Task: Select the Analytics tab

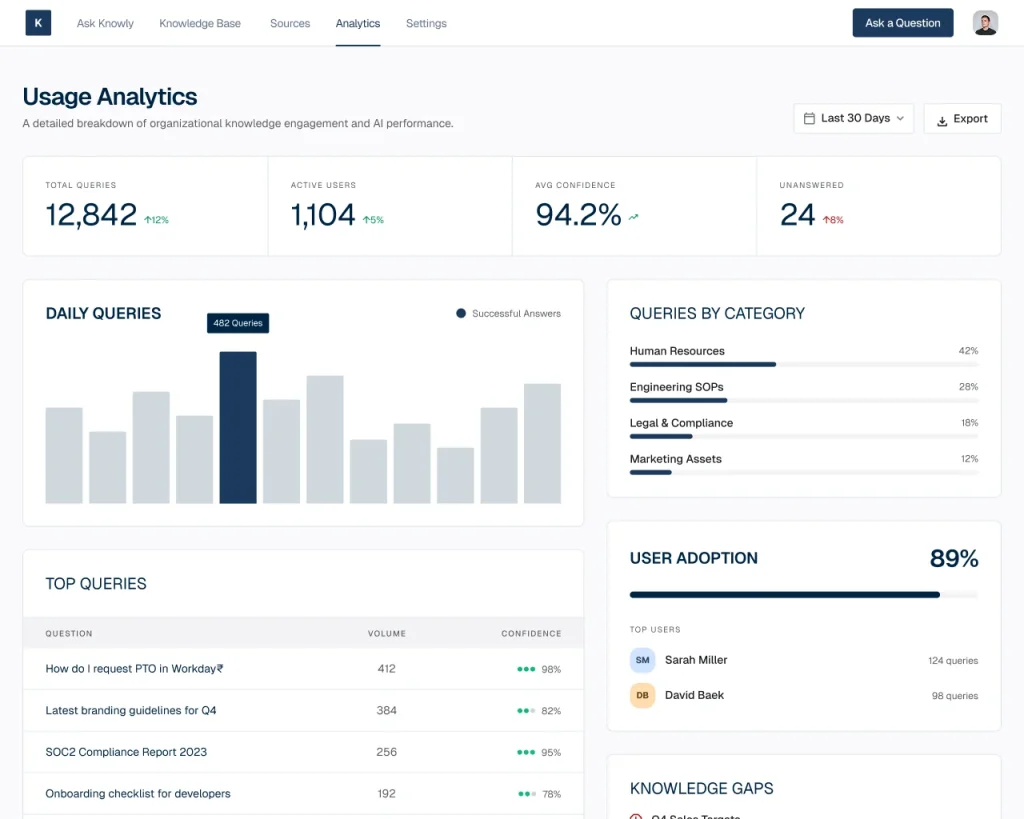Action: coord(358,24)
